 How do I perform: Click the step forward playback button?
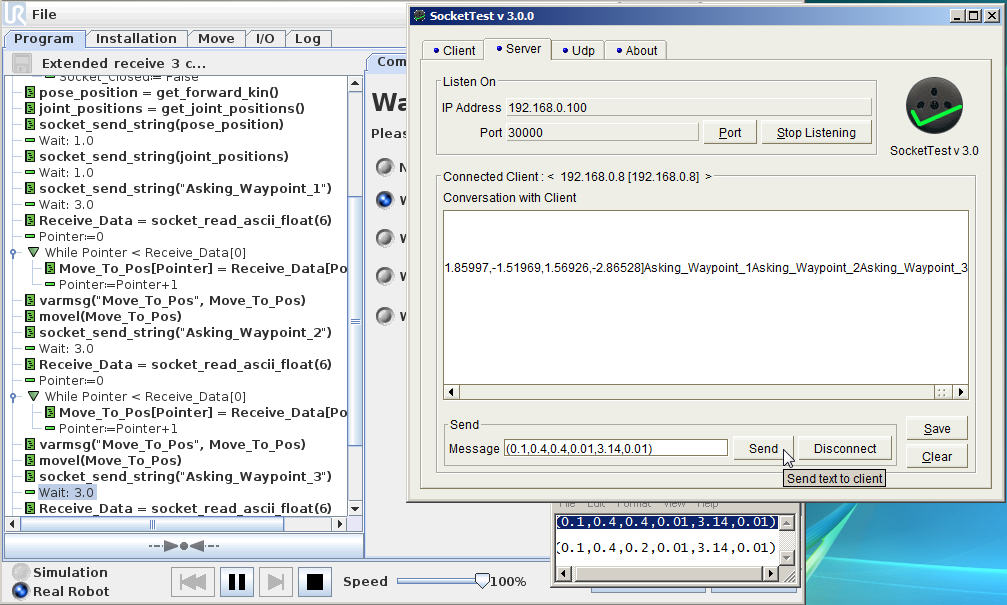pos(276,582)
